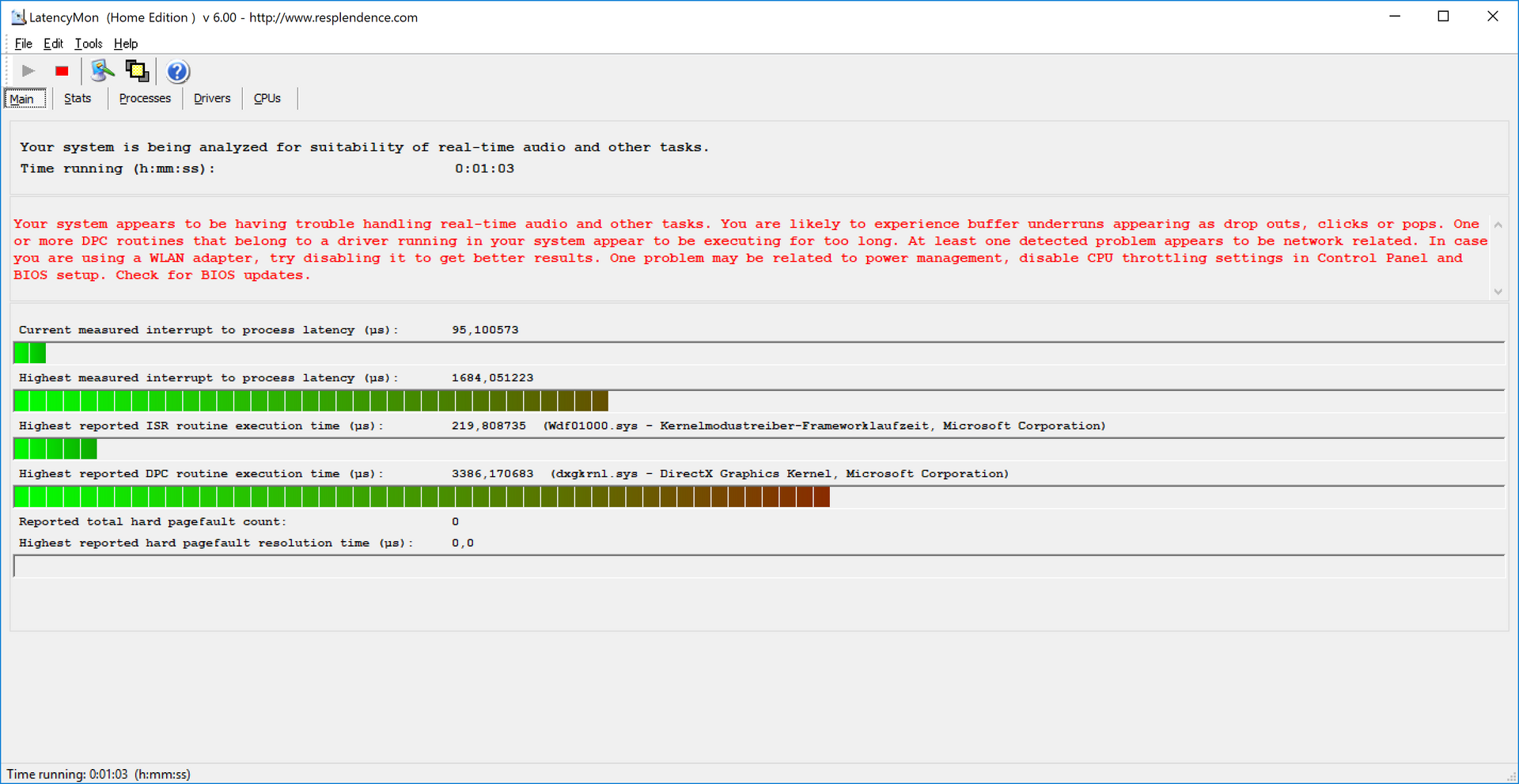Click the 'Highest measured interrupt to process latency' label
This screenshot has width=1519, height=784.
209,378
